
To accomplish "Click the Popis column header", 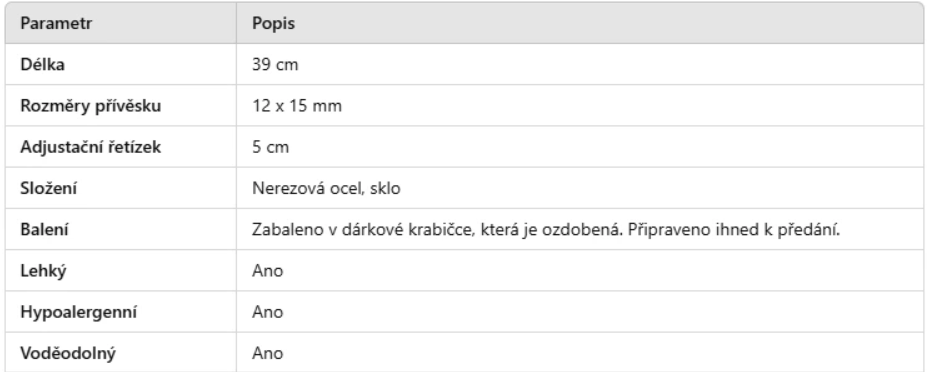I will (x=273, y=24).
